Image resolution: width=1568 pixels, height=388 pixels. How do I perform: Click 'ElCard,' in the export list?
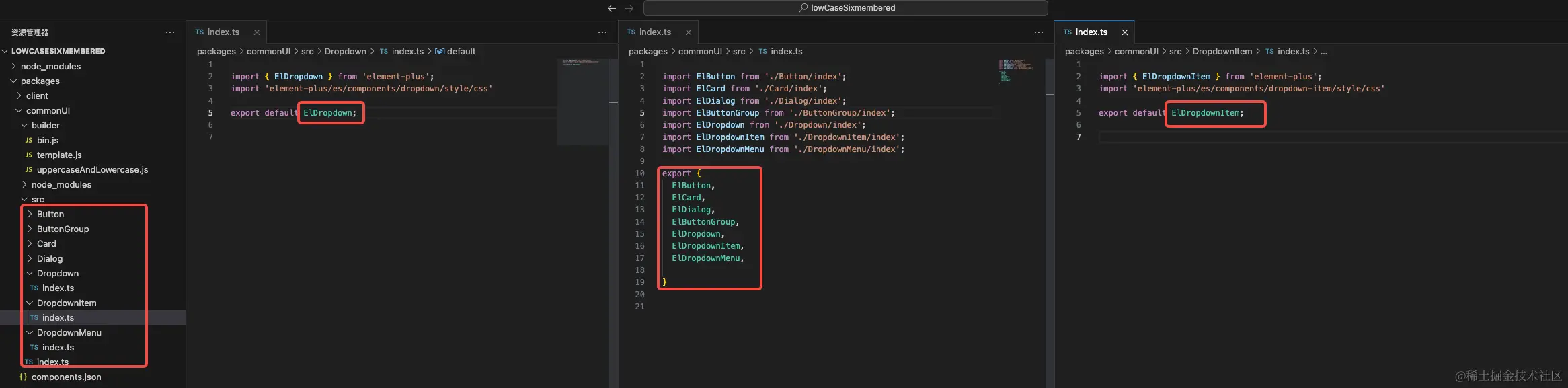pyautogui.click(x=689, y=198)
